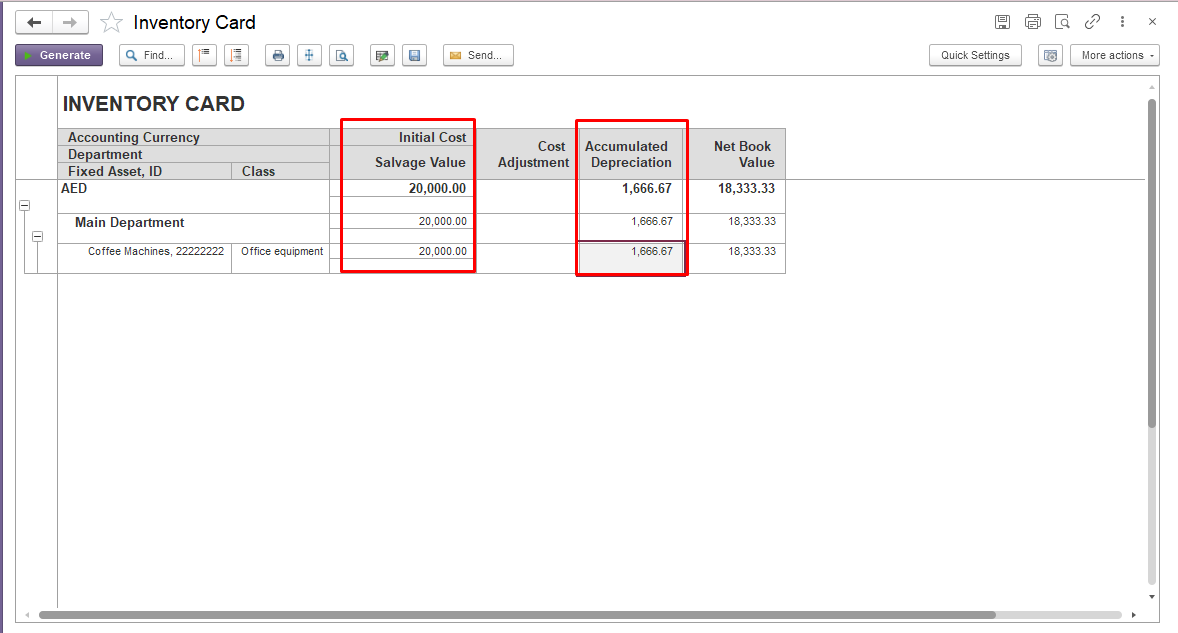
Task: Click the scroll-down arrow of vertical scrollbar
Action: click(1152, 597)
